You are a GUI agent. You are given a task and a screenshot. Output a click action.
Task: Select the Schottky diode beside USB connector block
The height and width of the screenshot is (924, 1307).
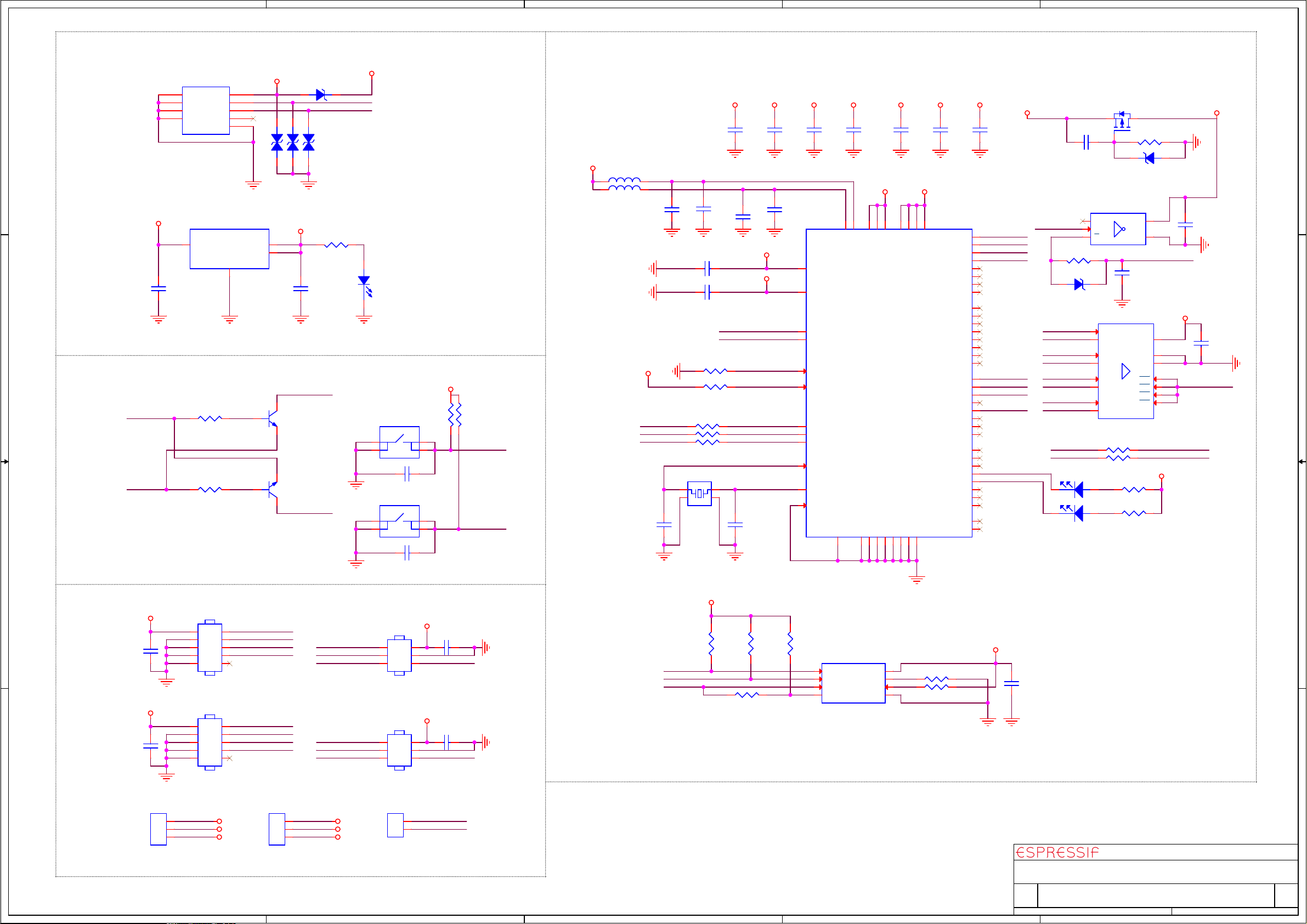coord(321,95)
